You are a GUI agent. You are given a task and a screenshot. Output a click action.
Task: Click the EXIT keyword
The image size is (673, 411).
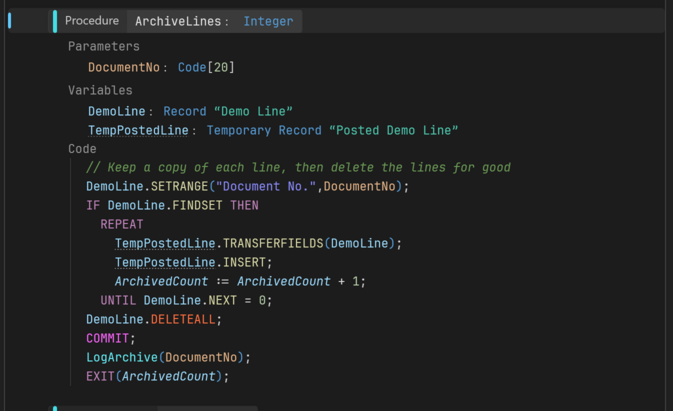click(x=100, y=376)
